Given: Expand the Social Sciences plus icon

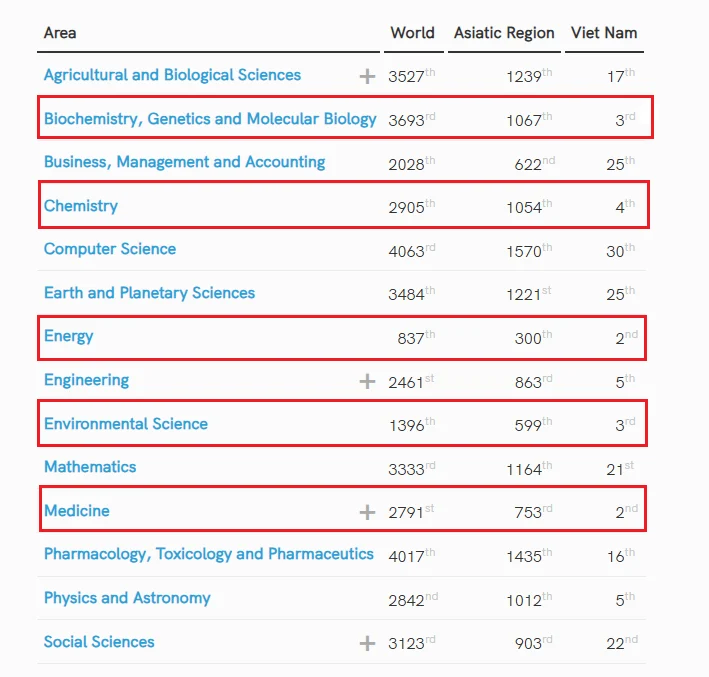Looking at the screenshot, I should [367, 643].
